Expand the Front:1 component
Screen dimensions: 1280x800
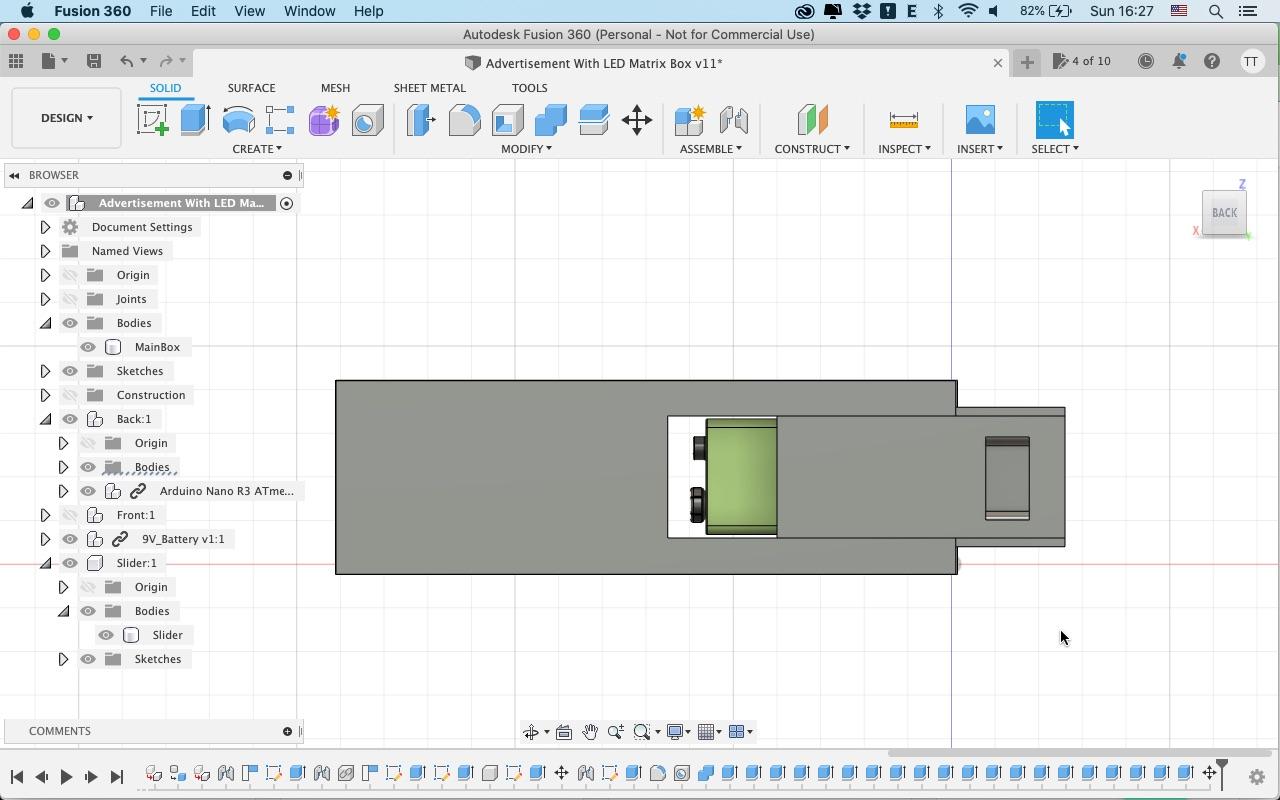tap(45, 515)
